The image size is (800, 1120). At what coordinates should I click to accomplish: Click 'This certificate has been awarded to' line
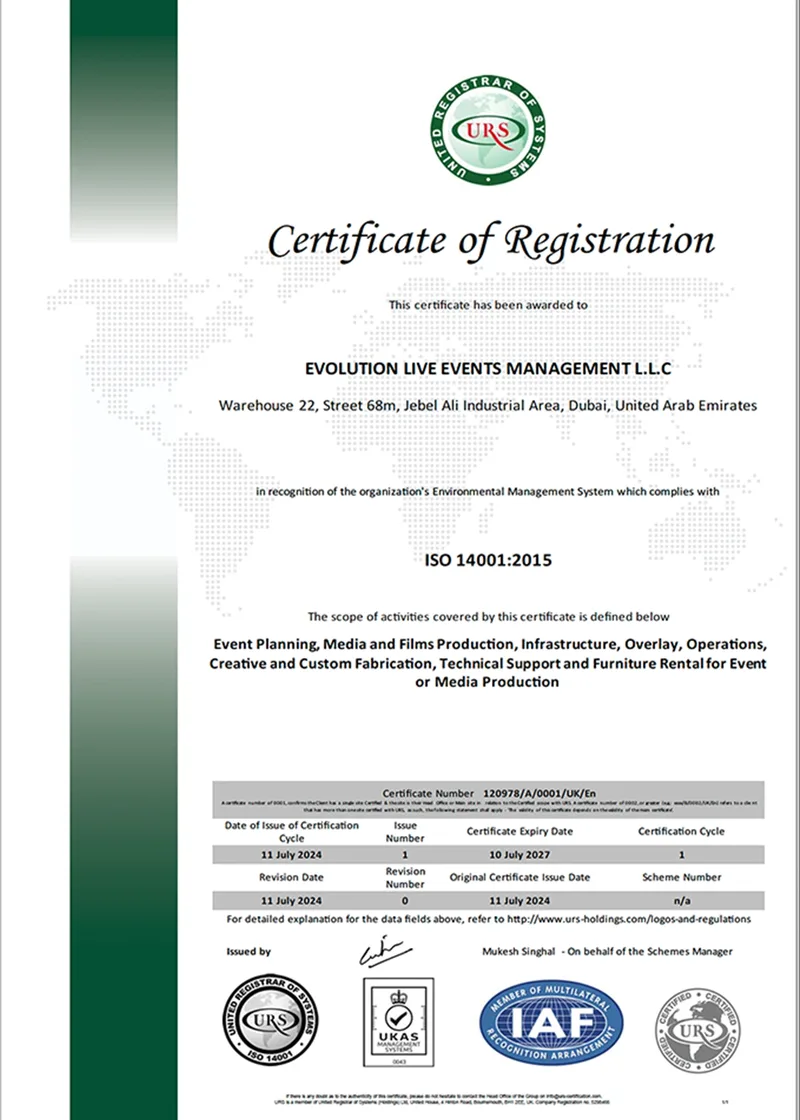(x=489, y=305)
